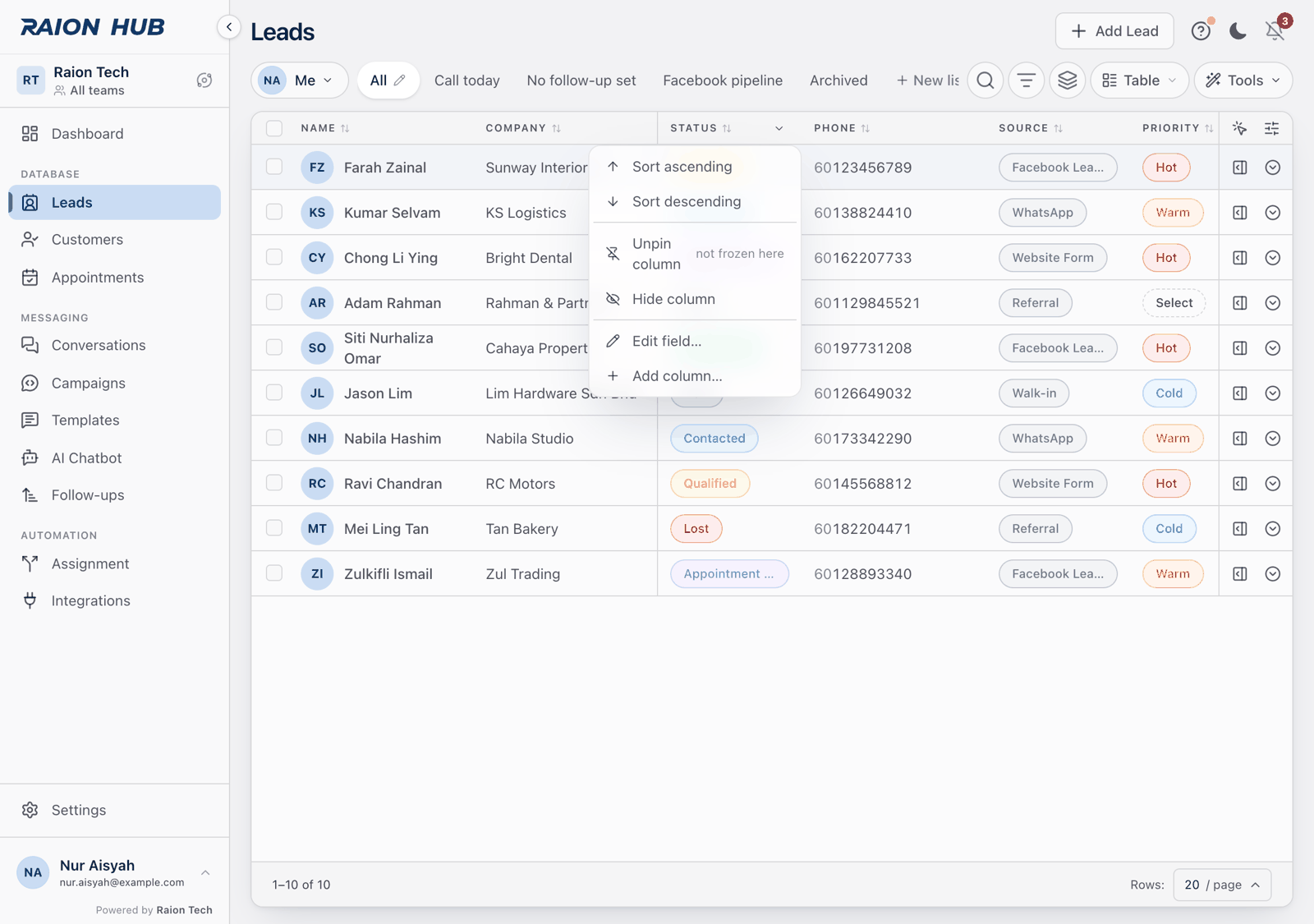This screenshot has width=1314, height=924.
Task: Sort by the Priority column arrows icon
Action: [x=1209, y=128]
